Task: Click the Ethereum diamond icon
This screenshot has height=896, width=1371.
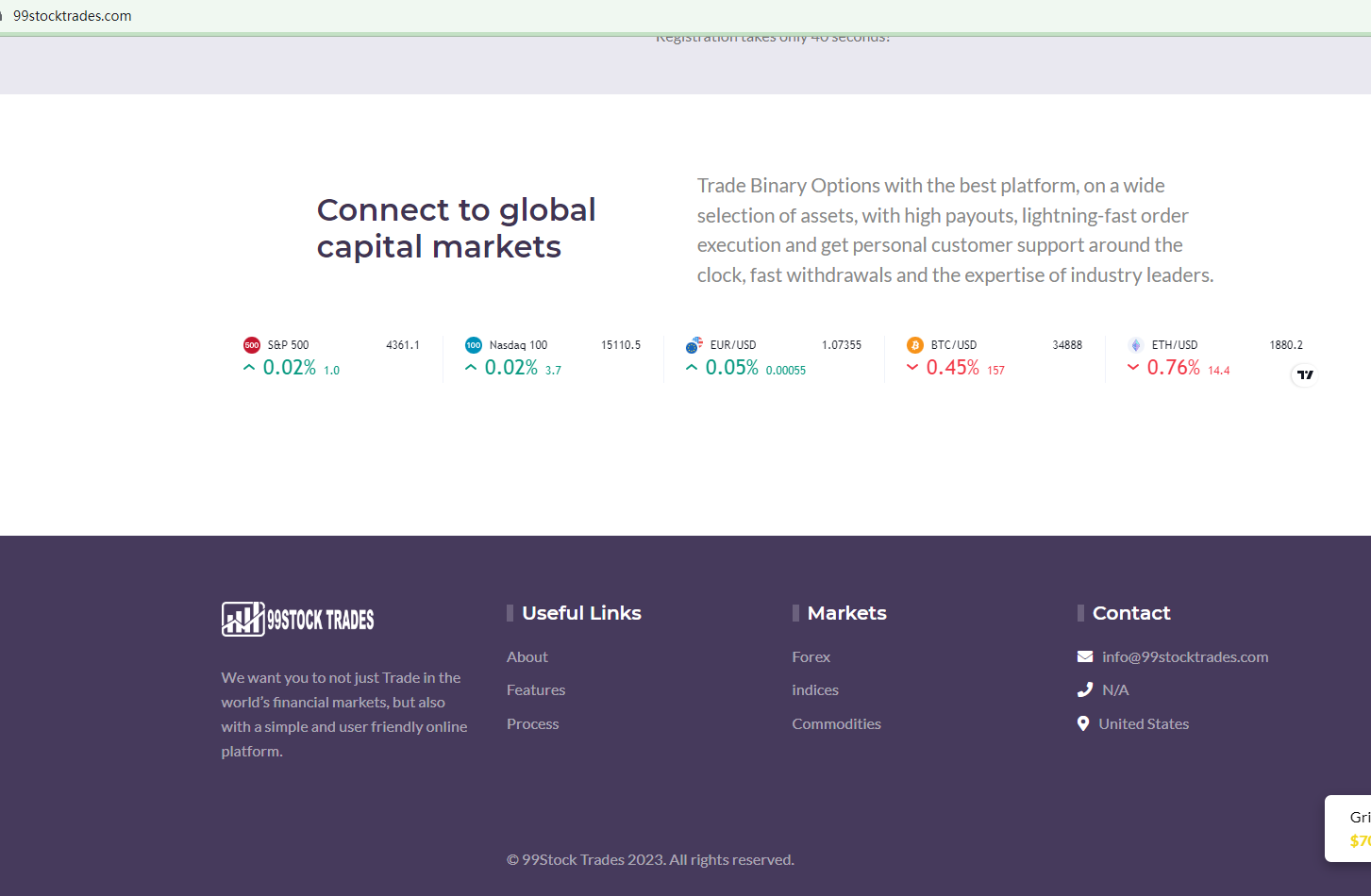Action: tap(1135, 345)
